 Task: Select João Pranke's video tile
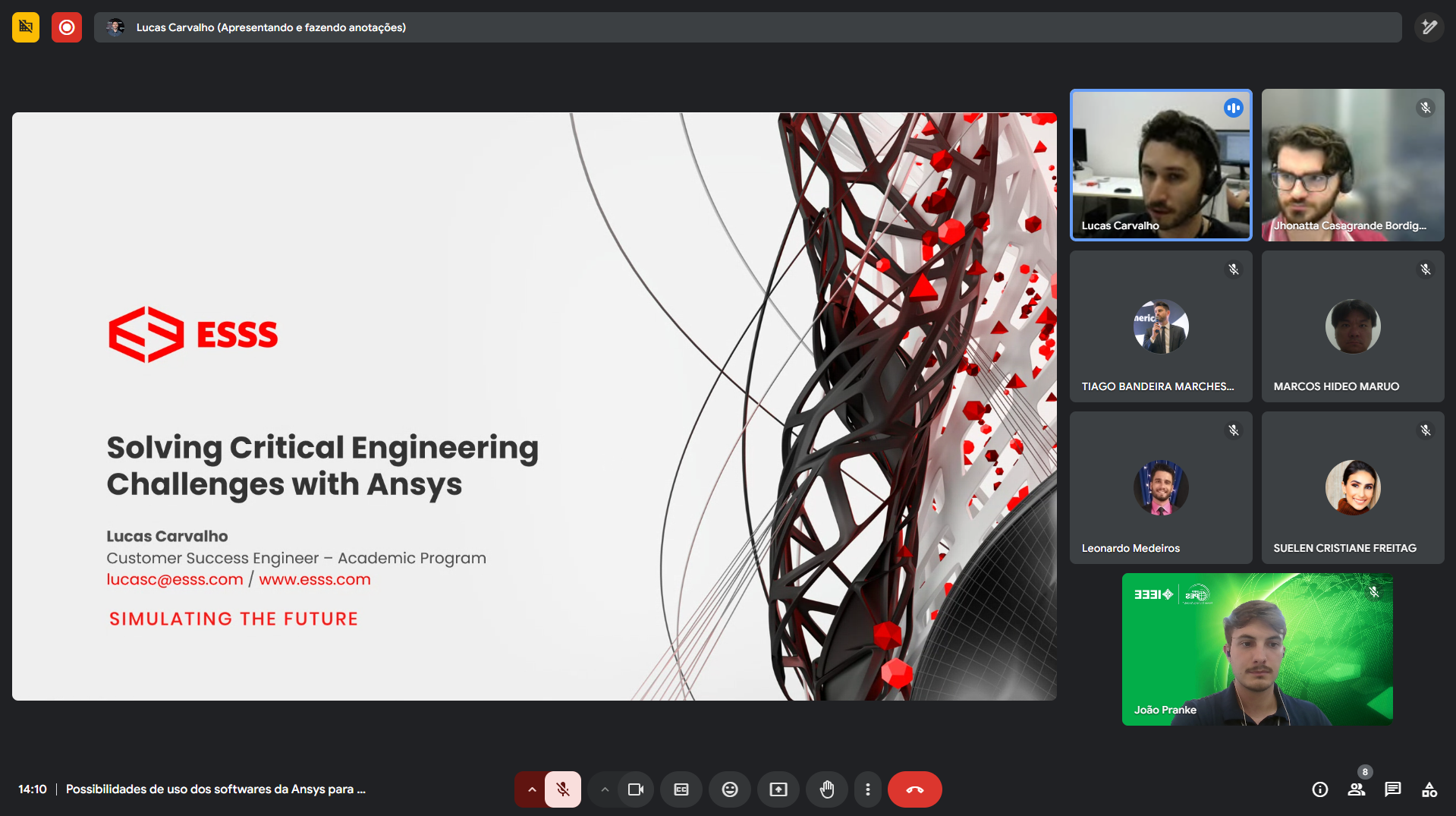click(1257, 649)
